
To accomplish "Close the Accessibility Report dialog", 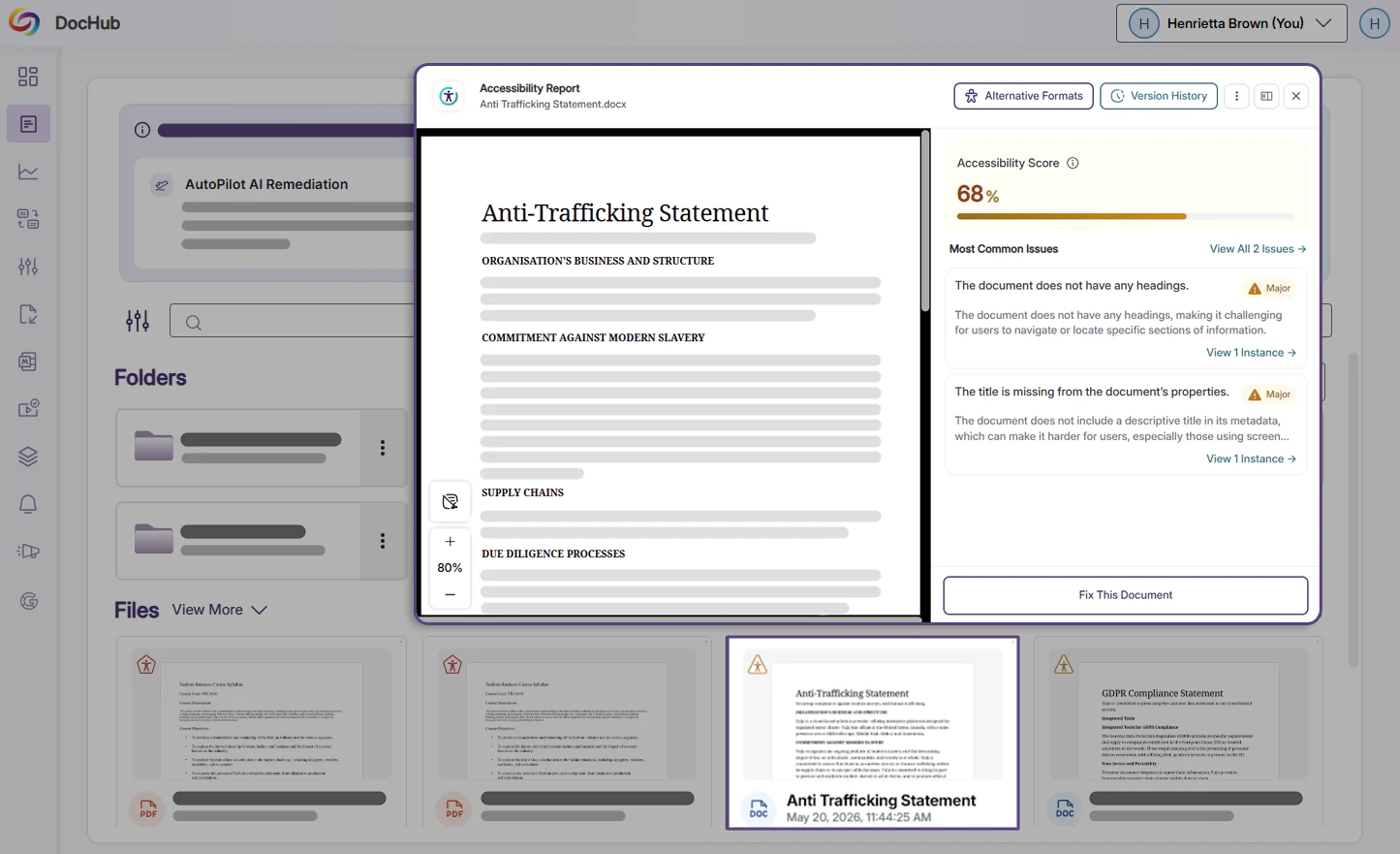I will coord(1296,96).
